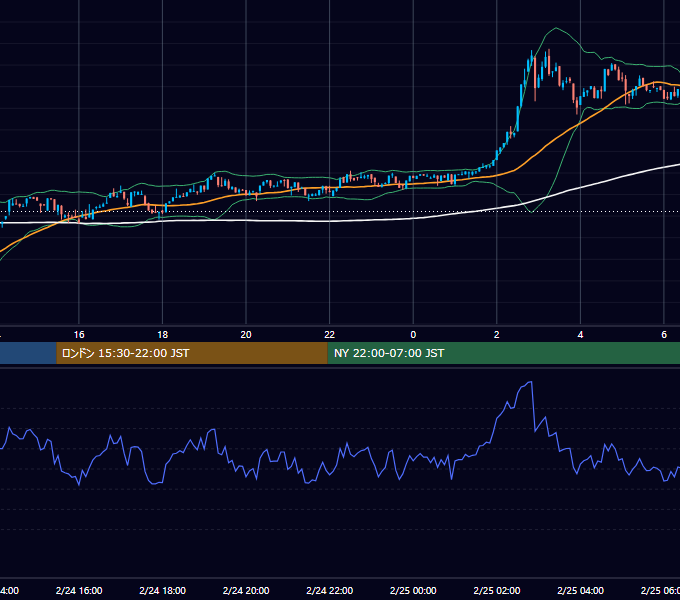680x600 pixels.
Task: Click the blue session bar before ロンドン
Action: point(28,353)
